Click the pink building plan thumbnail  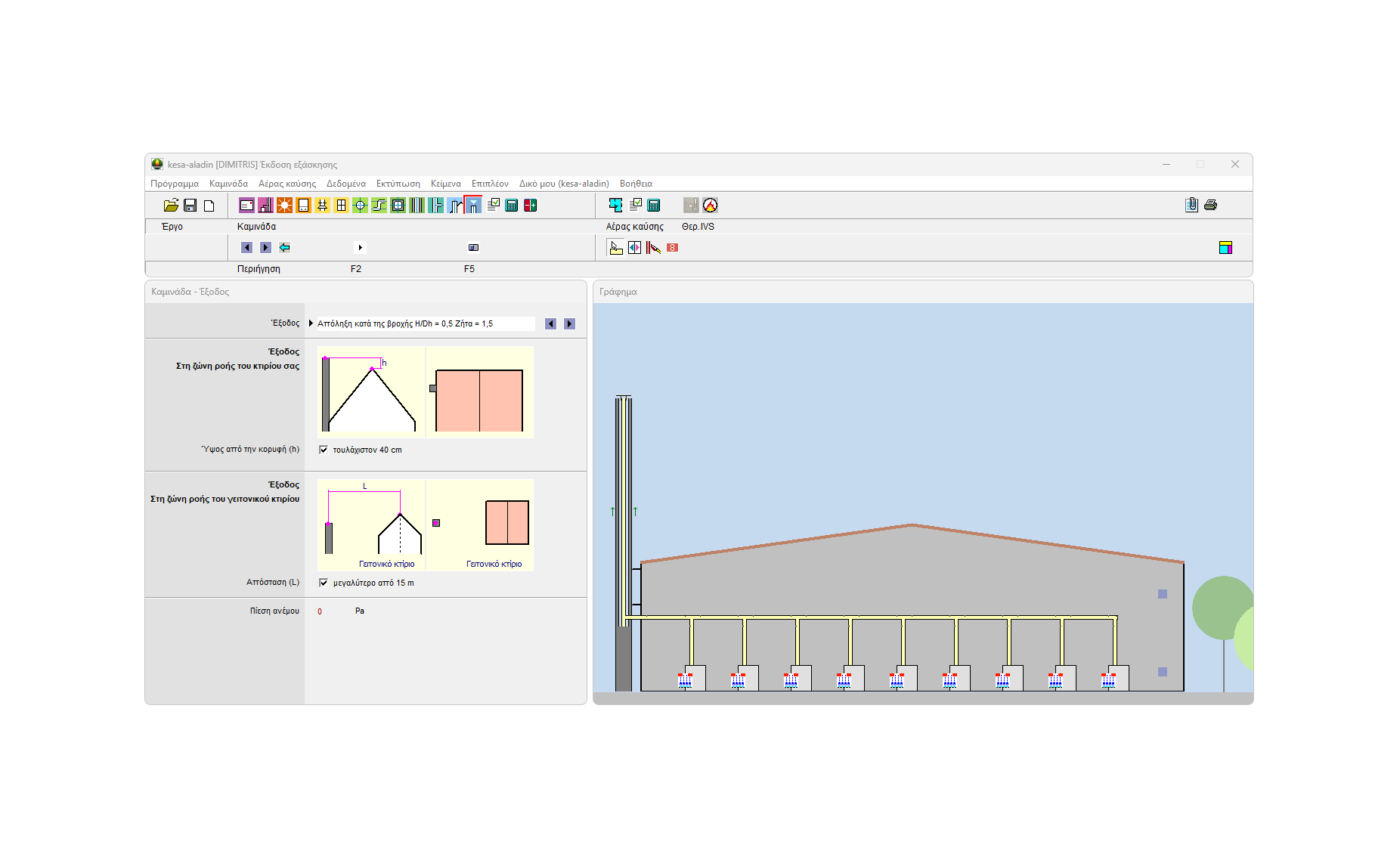click(x=480, y=392)
